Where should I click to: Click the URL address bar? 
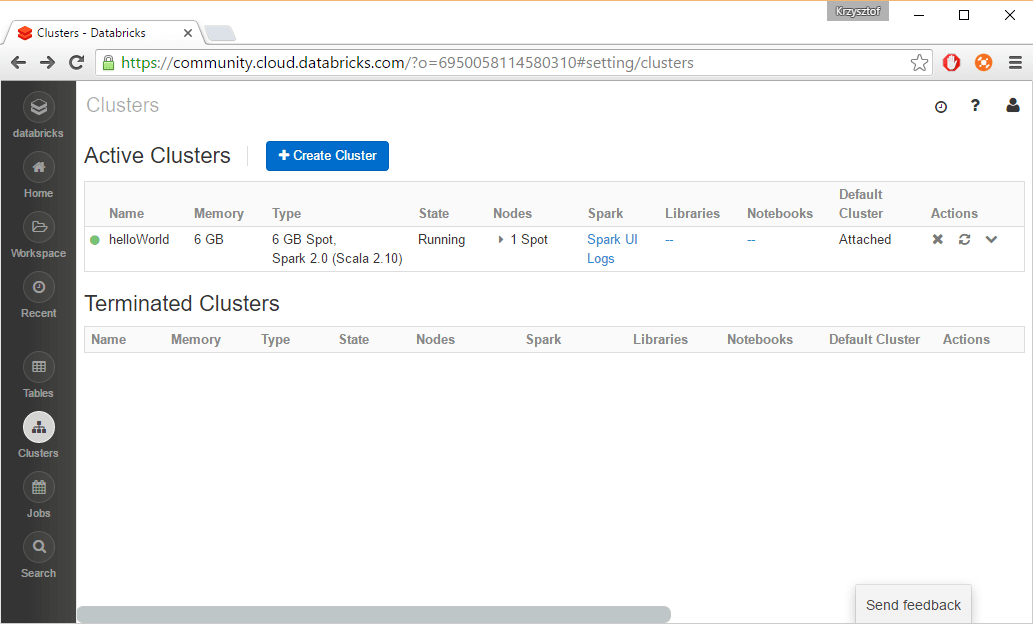point(514,63)
